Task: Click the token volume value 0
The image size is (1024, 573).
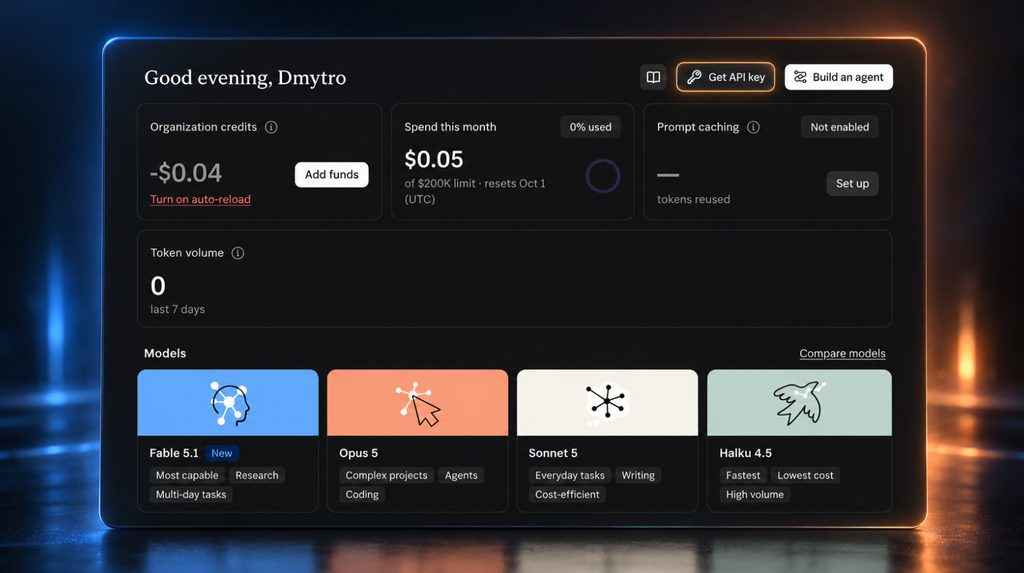Action: (158, 286)
